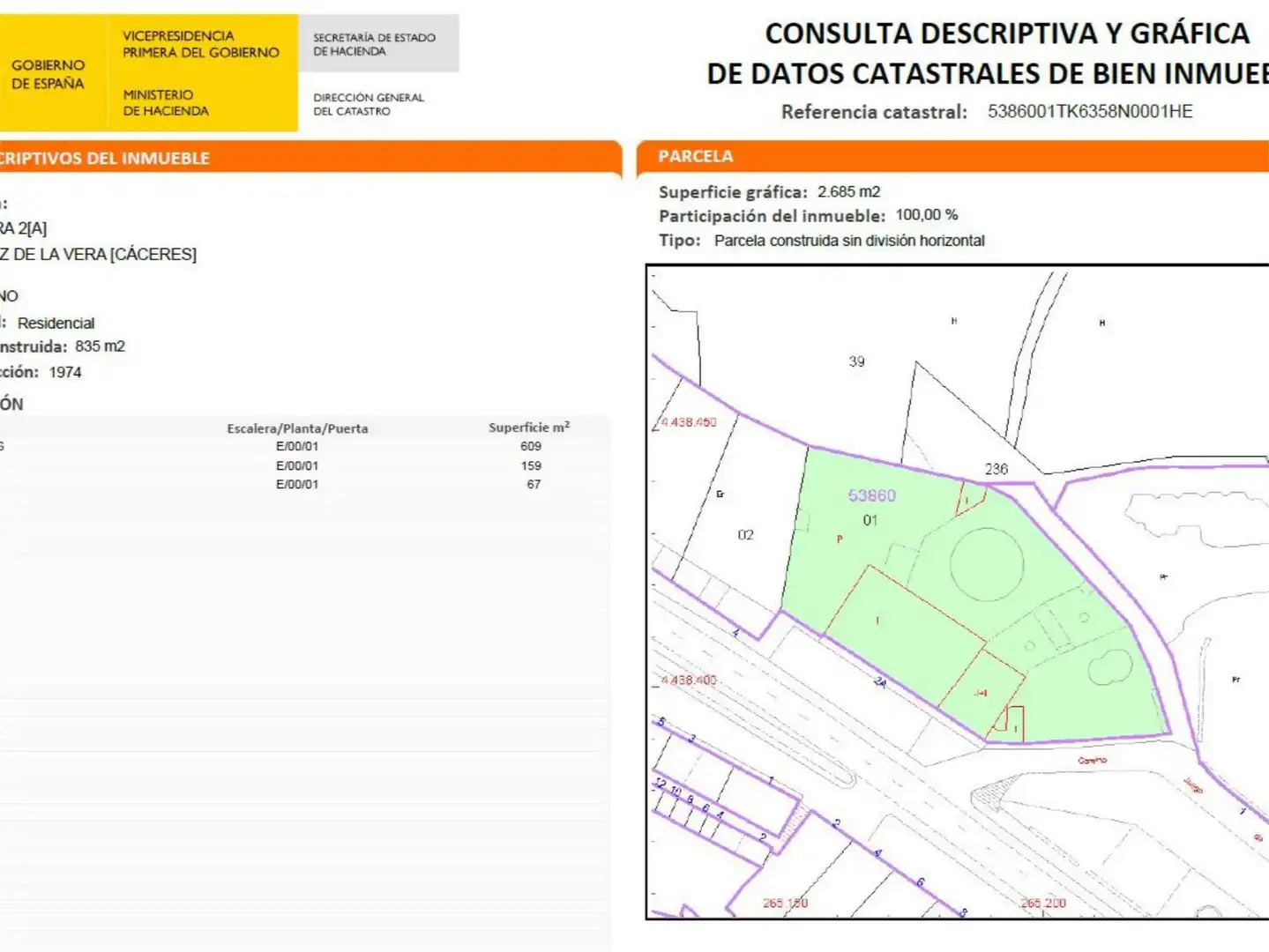Click the 'Tipo:' label in Parcela section
The image size is (1269, 952).
tap(679, 241)
